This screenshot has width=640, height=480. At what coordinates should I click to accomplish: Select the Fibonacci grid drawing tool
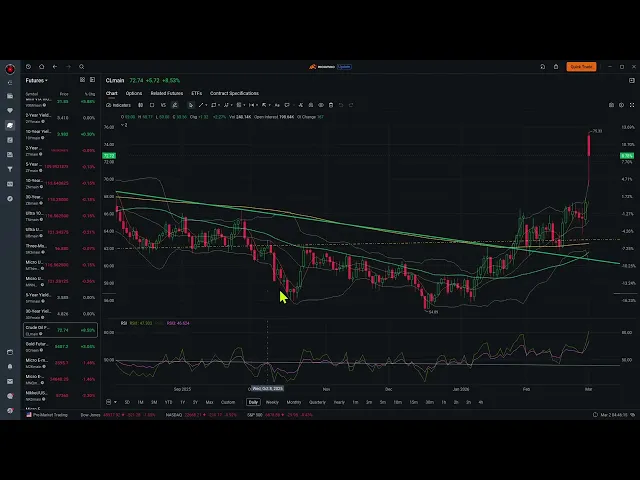239,105
